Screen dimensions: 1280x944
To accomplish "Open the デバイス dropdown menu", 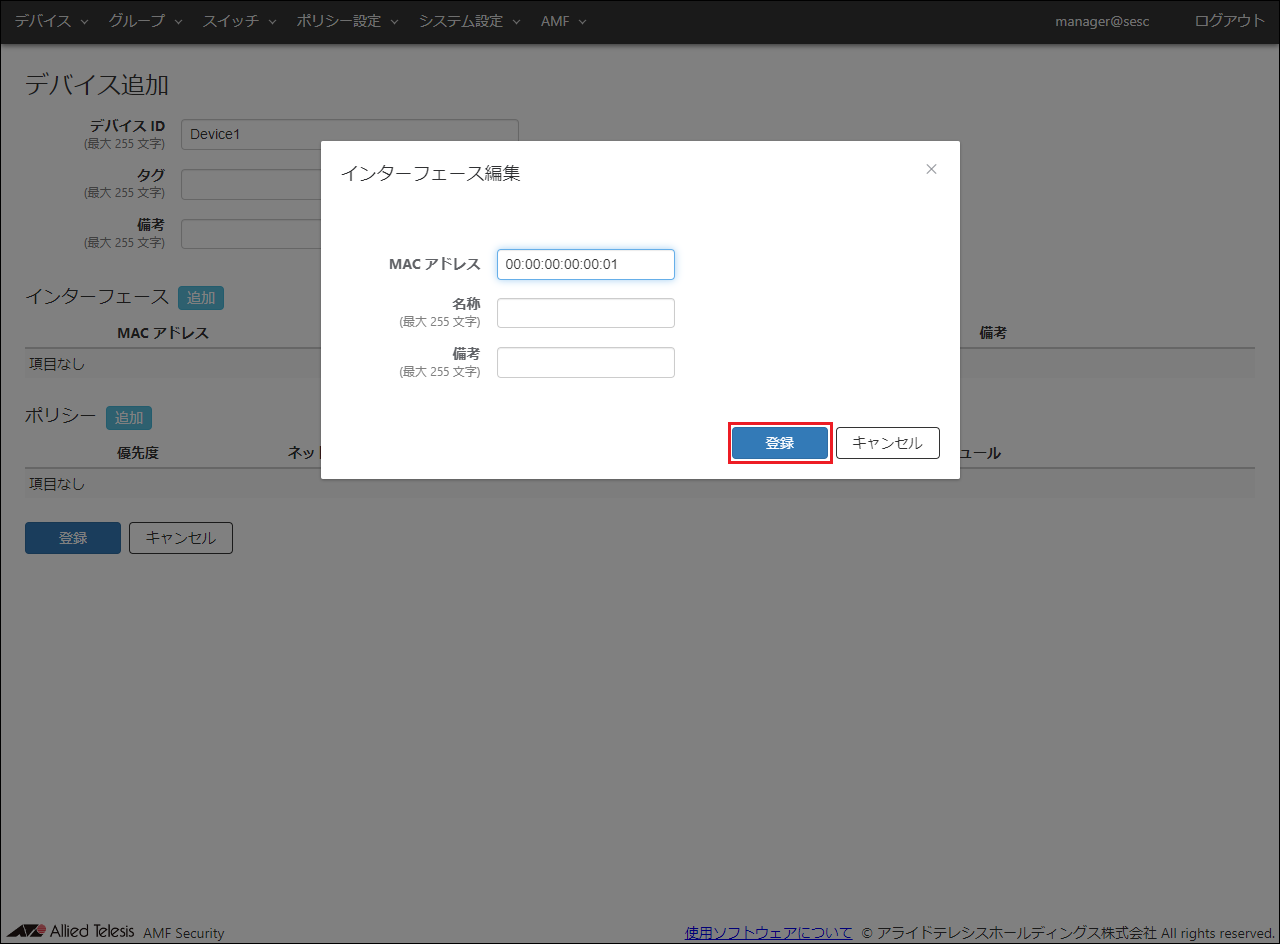I will click(x=51, y=21).
